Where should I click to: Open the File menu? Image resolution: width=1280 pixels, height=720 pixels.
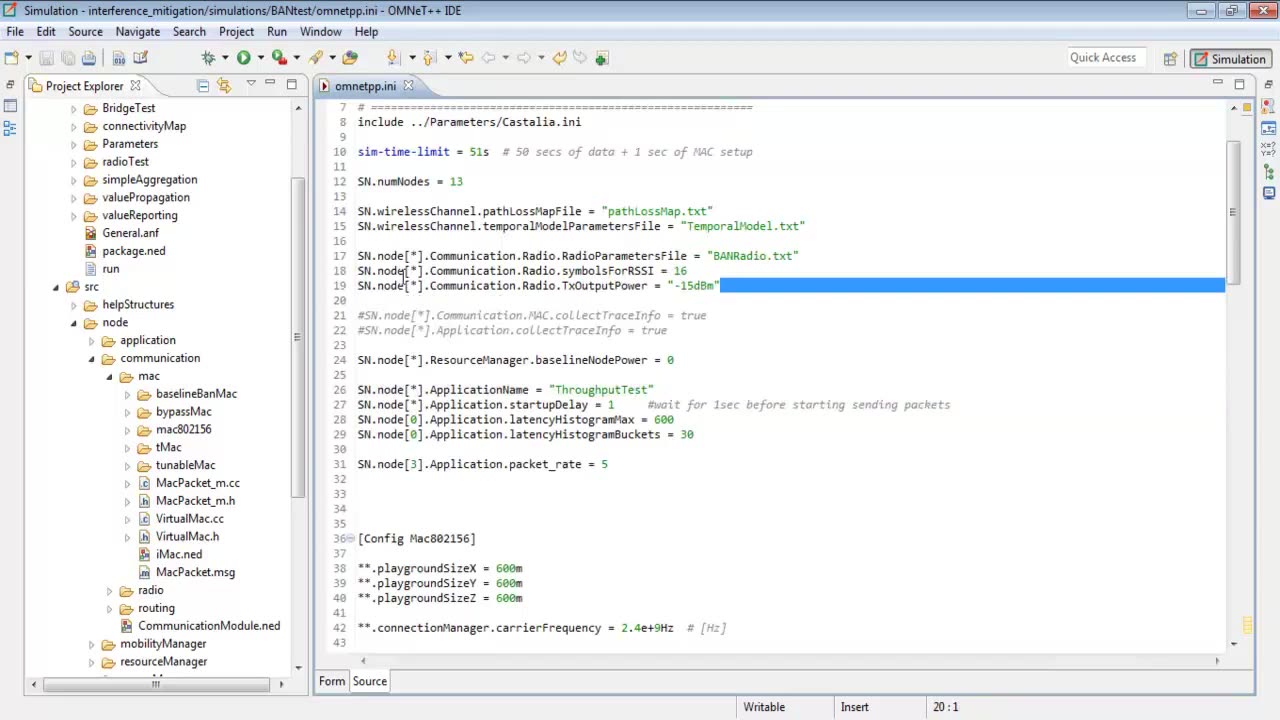pos(15,32)
